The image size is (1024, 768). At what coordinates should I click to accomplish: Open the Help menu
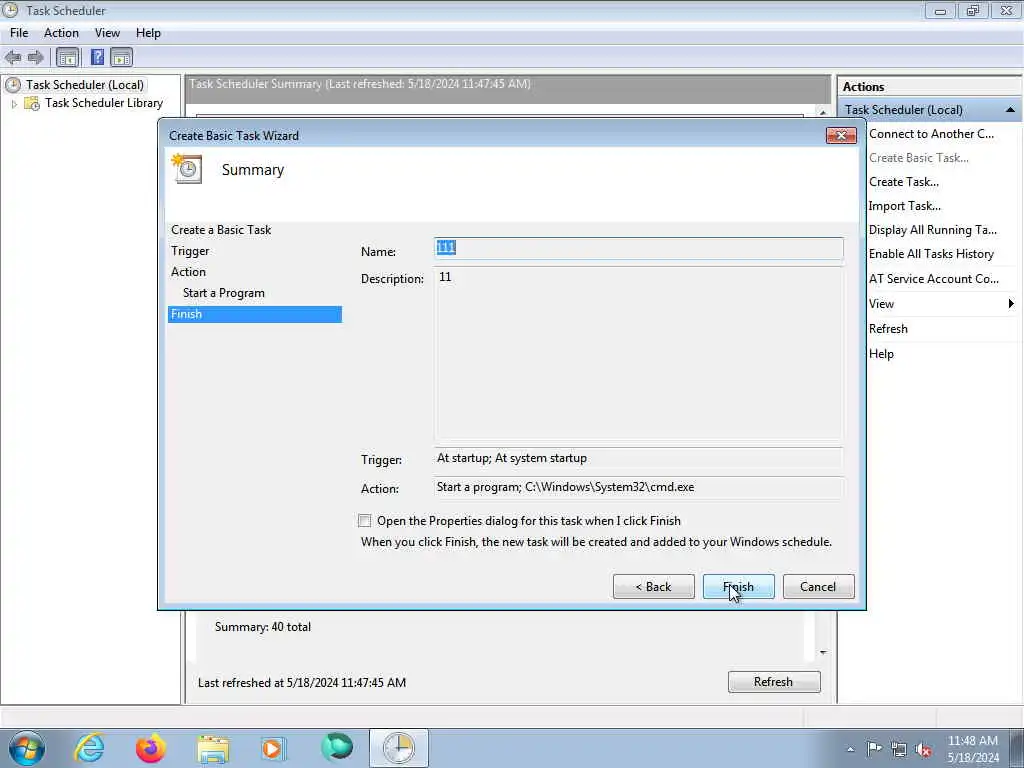point(148,33)
